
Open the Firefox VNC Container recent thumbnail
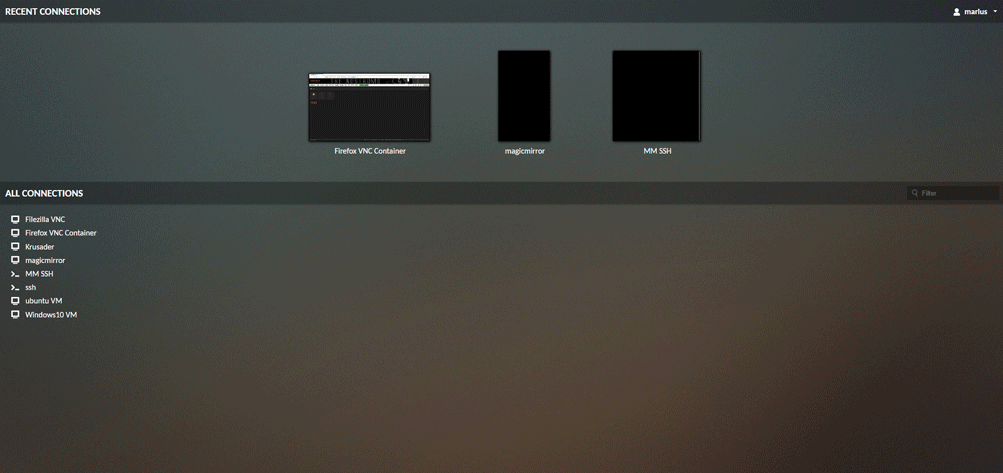pyautogui.click(x=369, y=106)
